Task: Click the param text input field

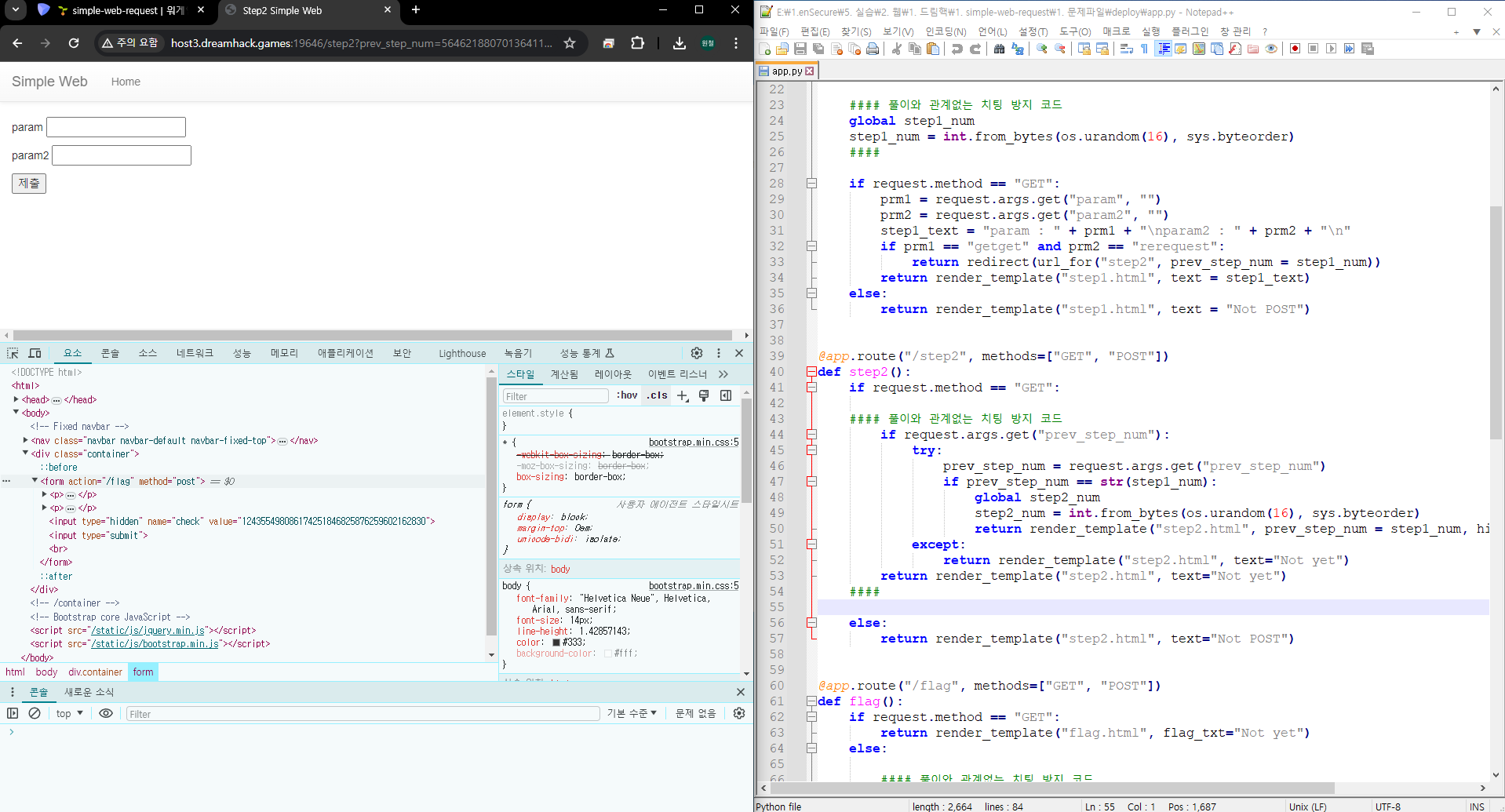Action: pos(116,127)
